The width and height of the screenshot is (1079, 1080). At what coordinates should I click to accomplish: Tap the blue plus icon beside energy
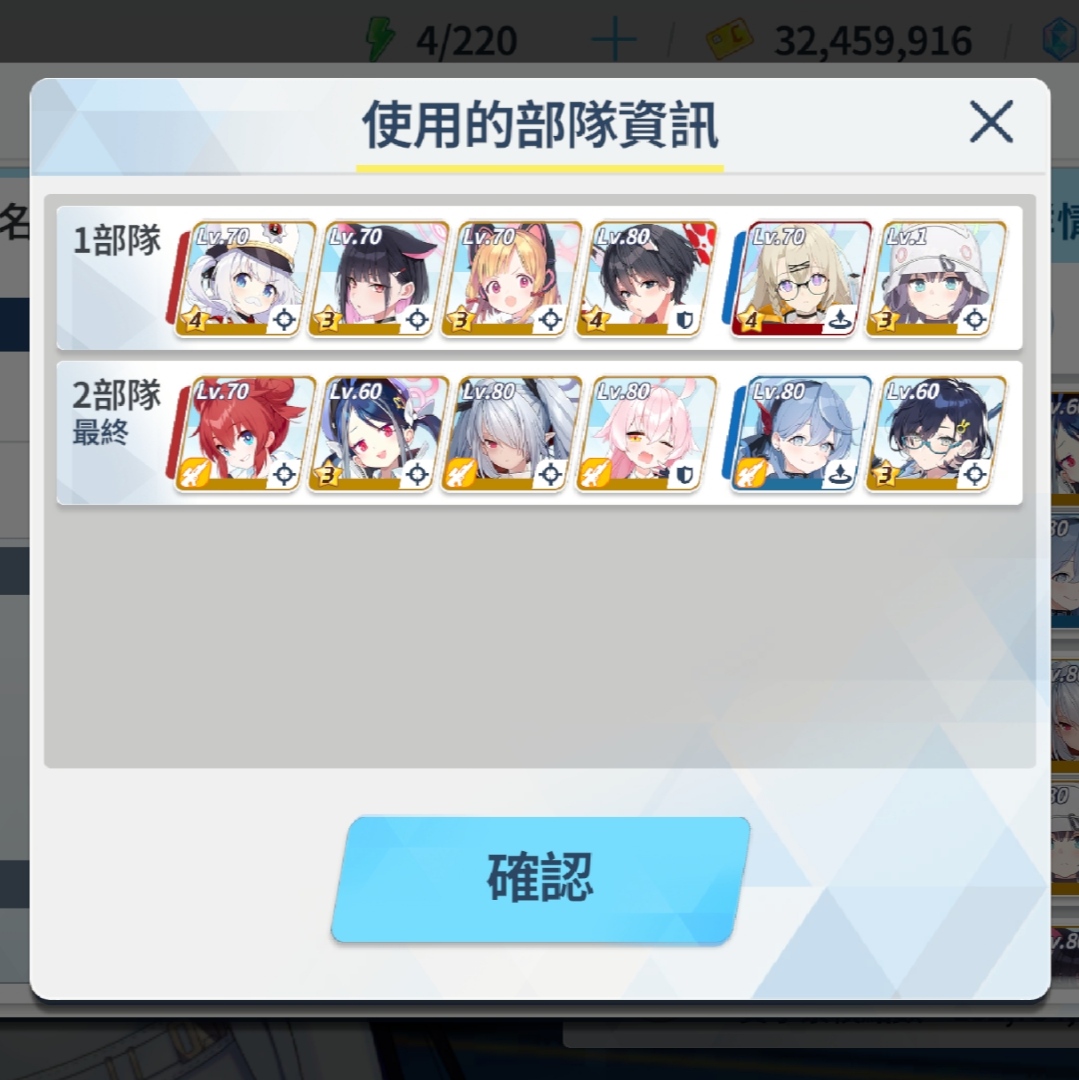(x=614, y=39)
